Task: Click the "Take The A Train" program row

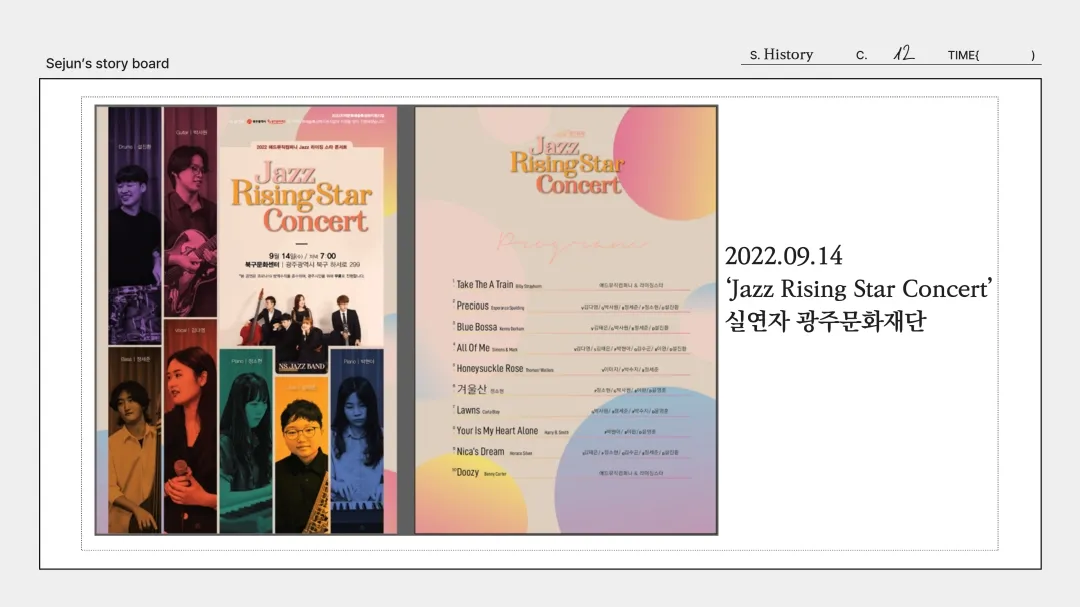Action: coord(572,285)
